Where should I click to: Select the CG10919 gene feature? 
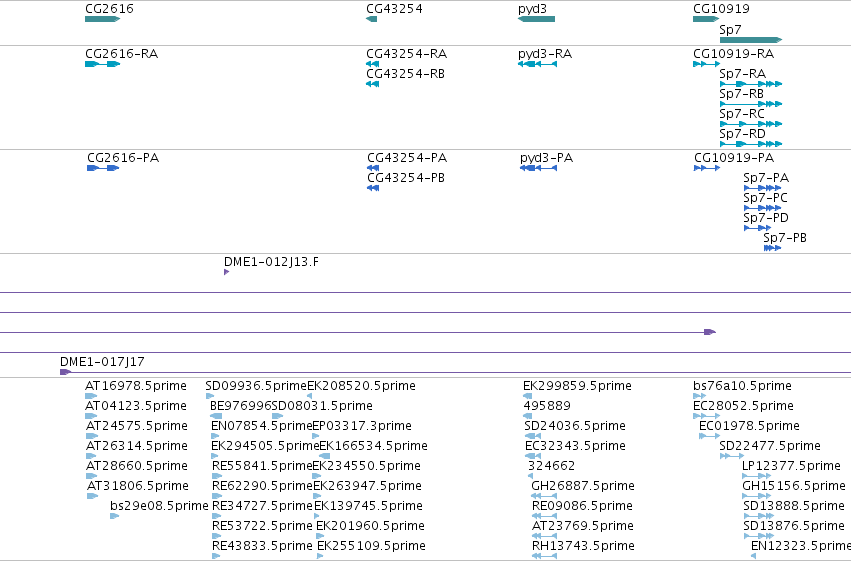point(706,19)
